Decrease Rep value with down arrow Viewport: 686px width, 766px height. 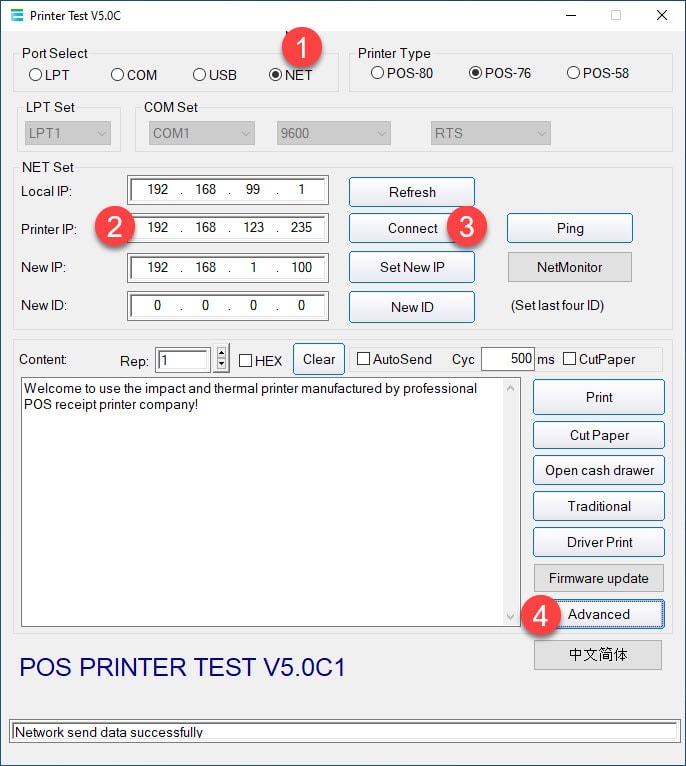pos(222,364)
